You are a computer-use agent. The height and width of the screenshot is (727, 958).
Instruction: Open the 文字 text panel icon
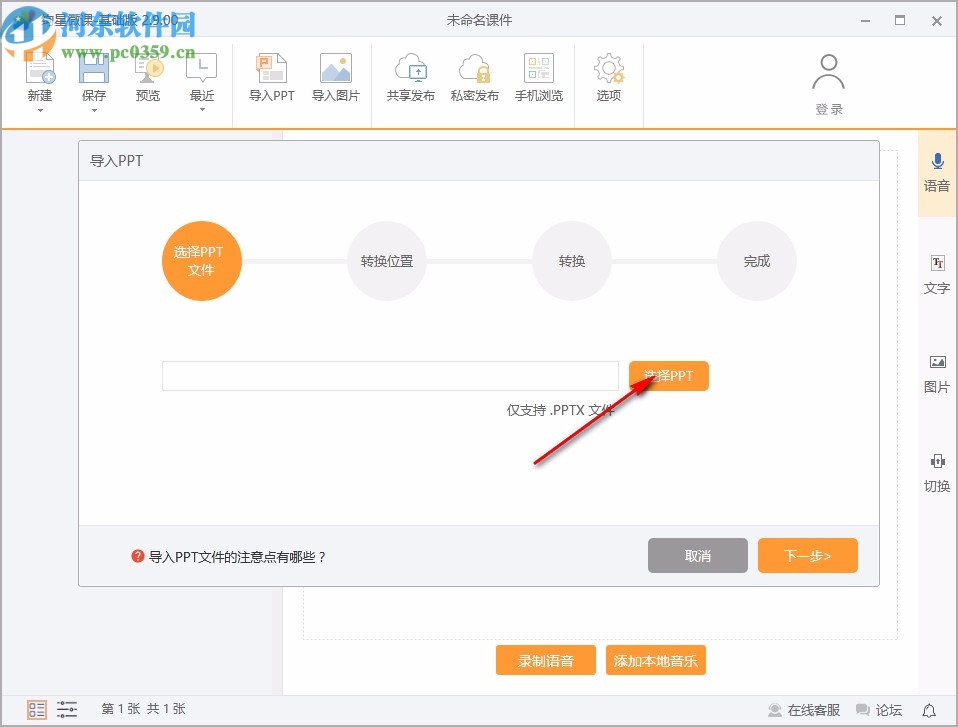click(x=936, y=273)
